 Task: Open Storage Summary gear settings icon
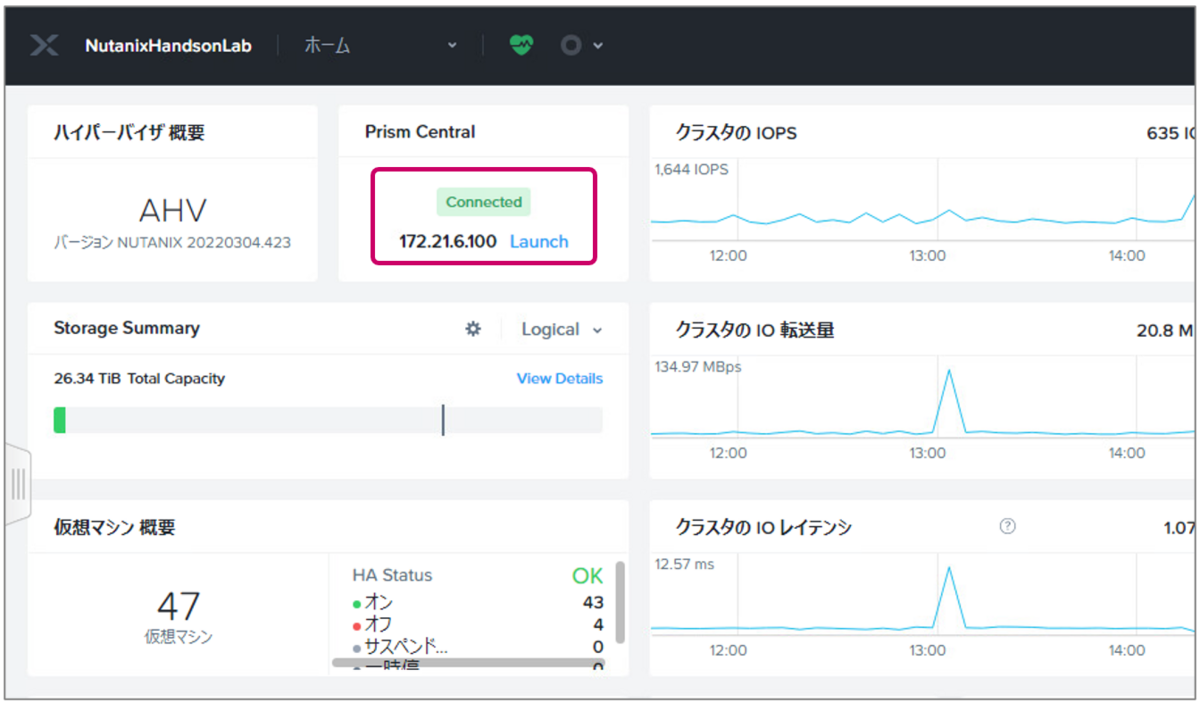473,328
